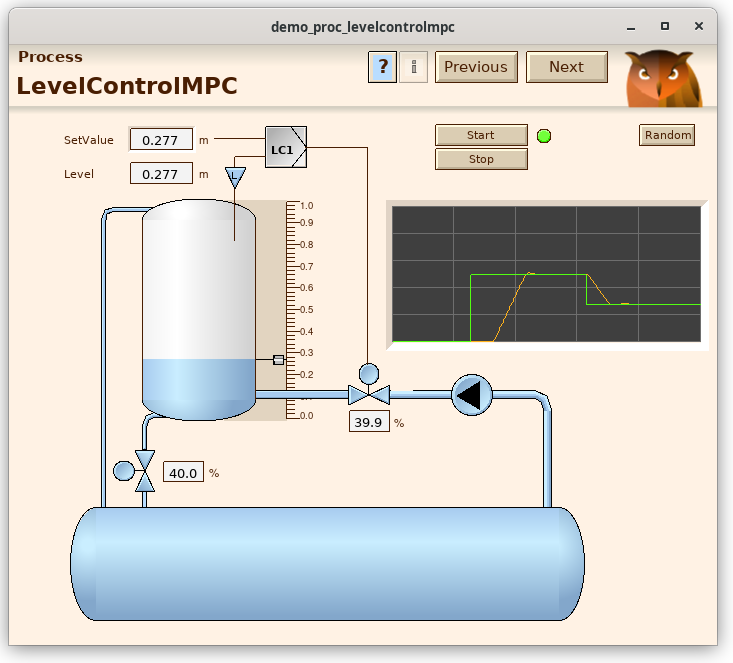Start the simulation
The width and height of the screenshot is (733, 663).
point(481,135)
